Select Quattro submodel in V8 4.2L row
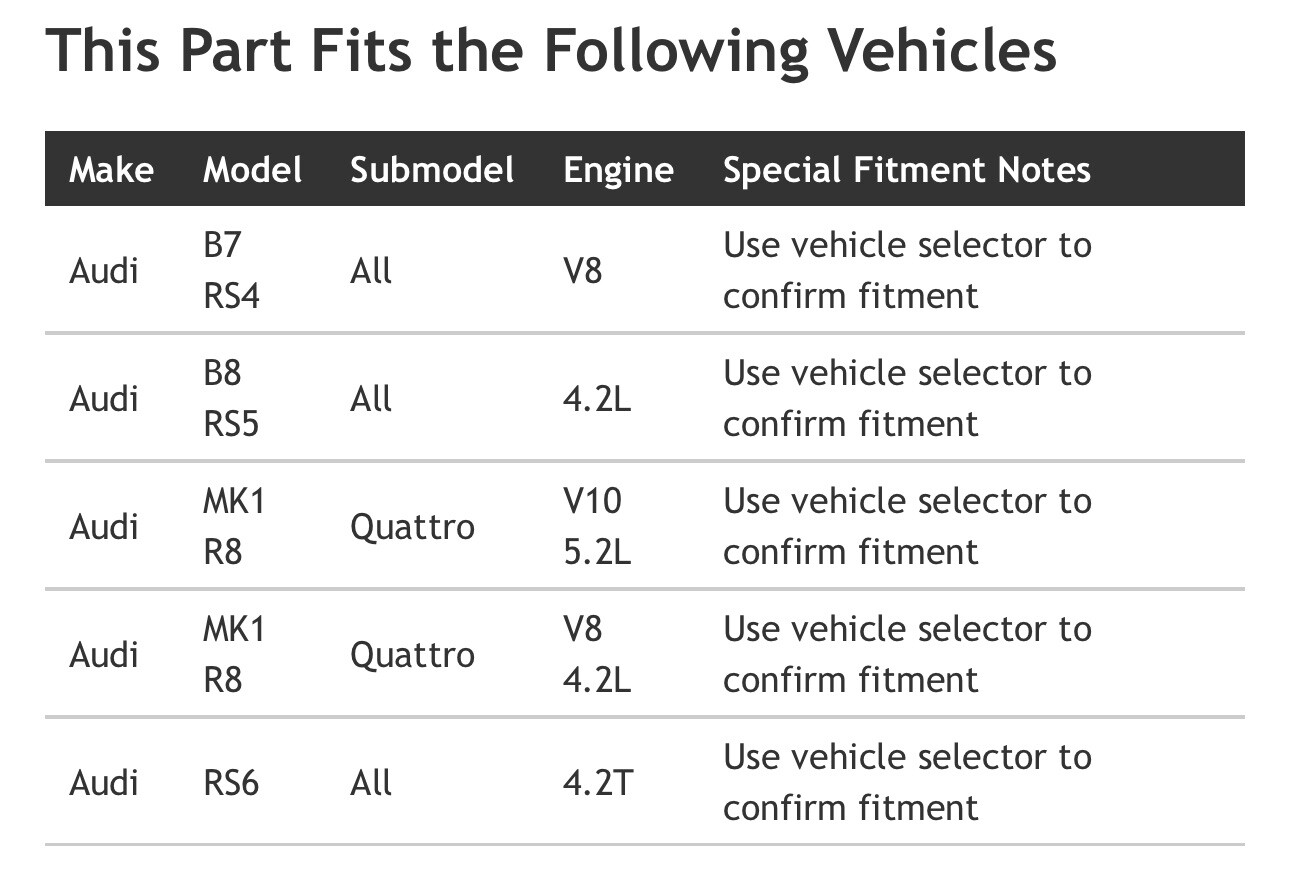This screenshot has width=1290, height=877. pyautogui.click(x=412, y=654)
